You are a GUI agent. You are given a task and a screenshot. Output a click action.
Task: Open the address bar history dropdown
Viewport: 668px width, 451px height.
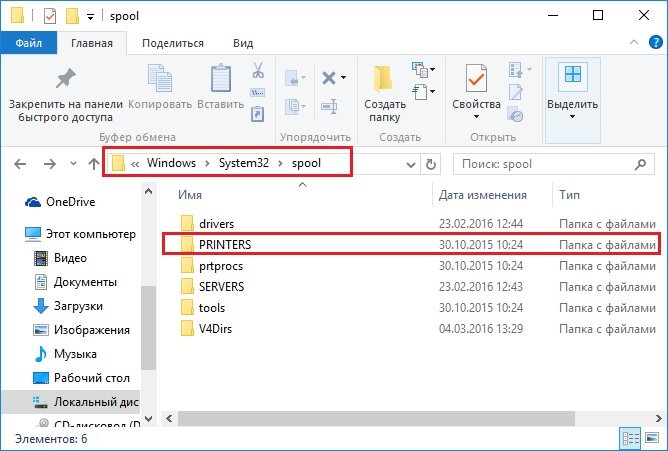point(408,164)
